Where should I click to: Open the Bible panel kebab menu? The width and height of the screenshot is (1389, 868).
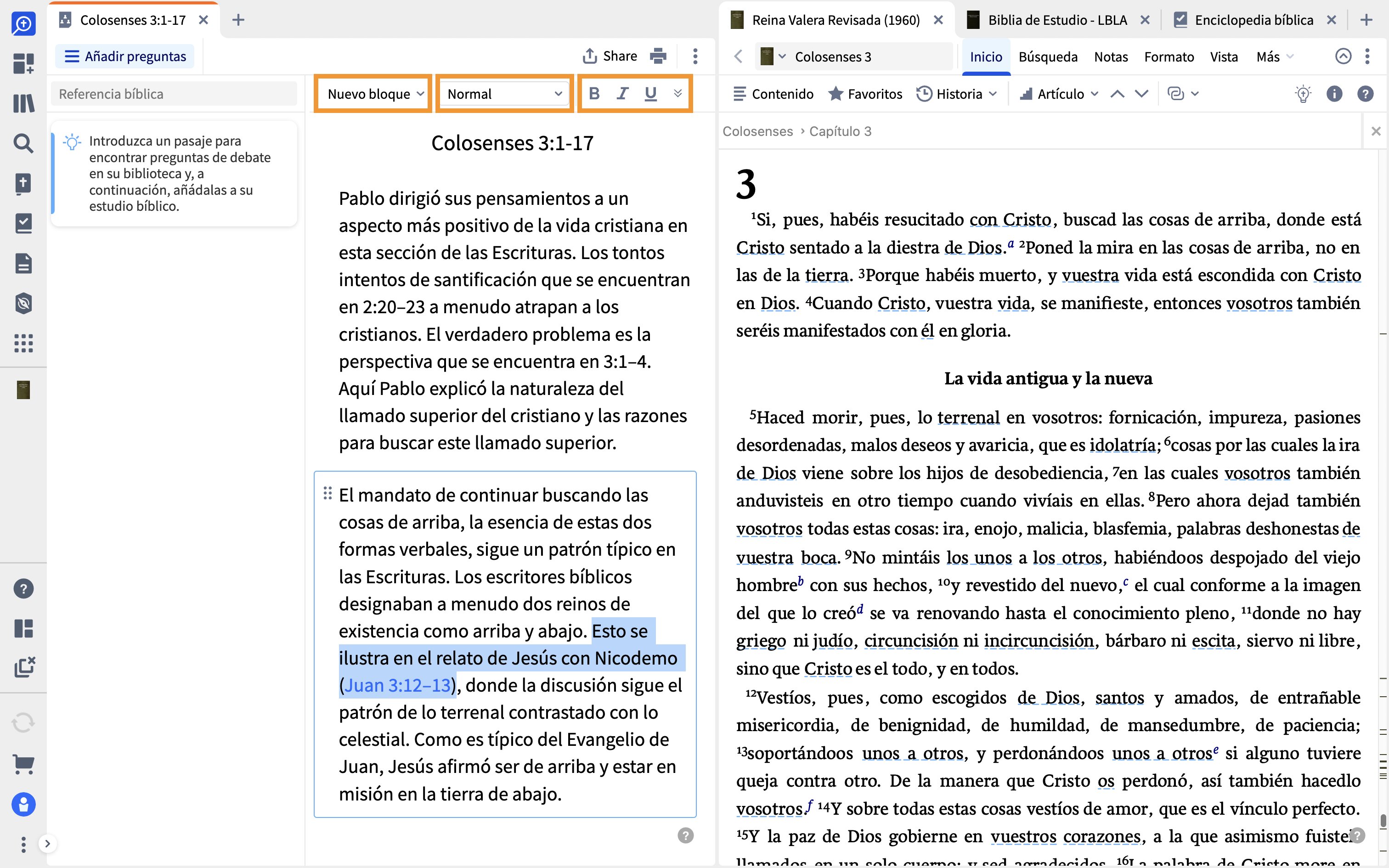1367,56
